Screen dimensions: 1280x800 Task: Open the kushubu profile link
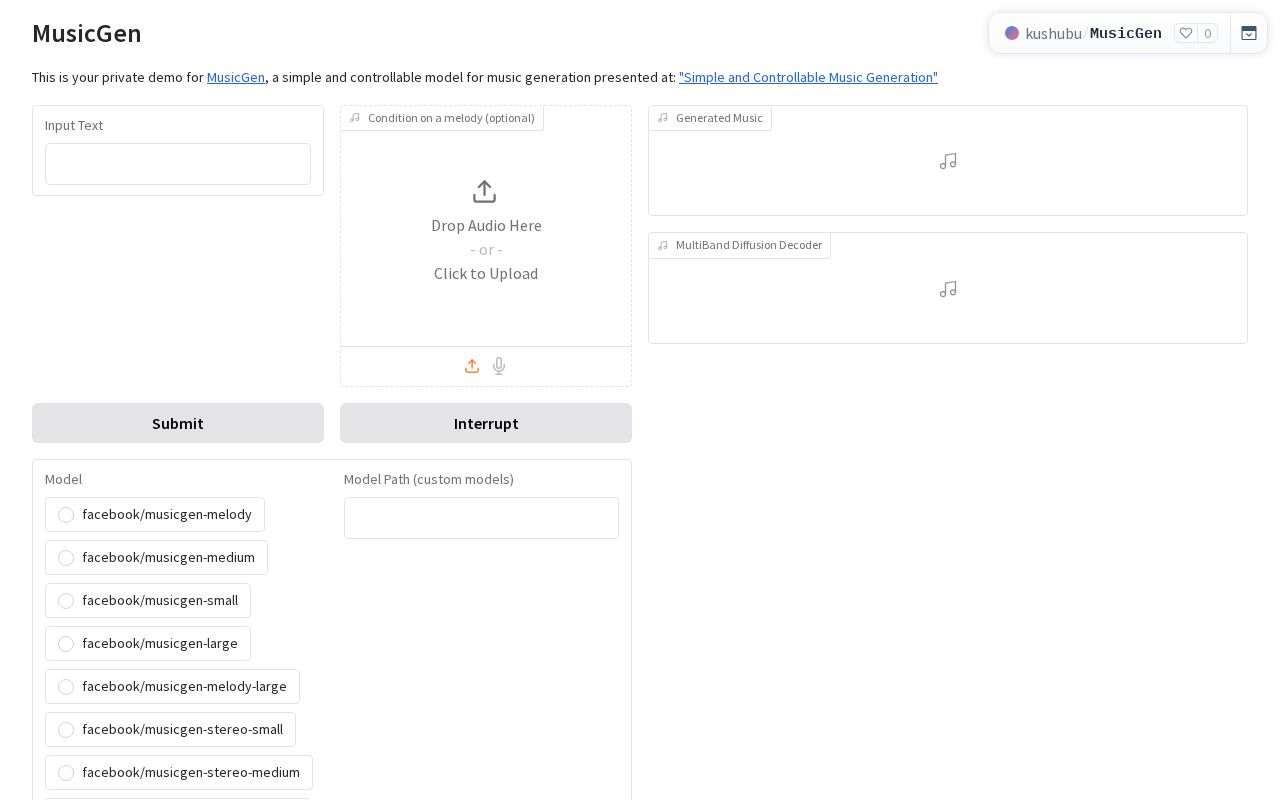[x=1053, y=33]
